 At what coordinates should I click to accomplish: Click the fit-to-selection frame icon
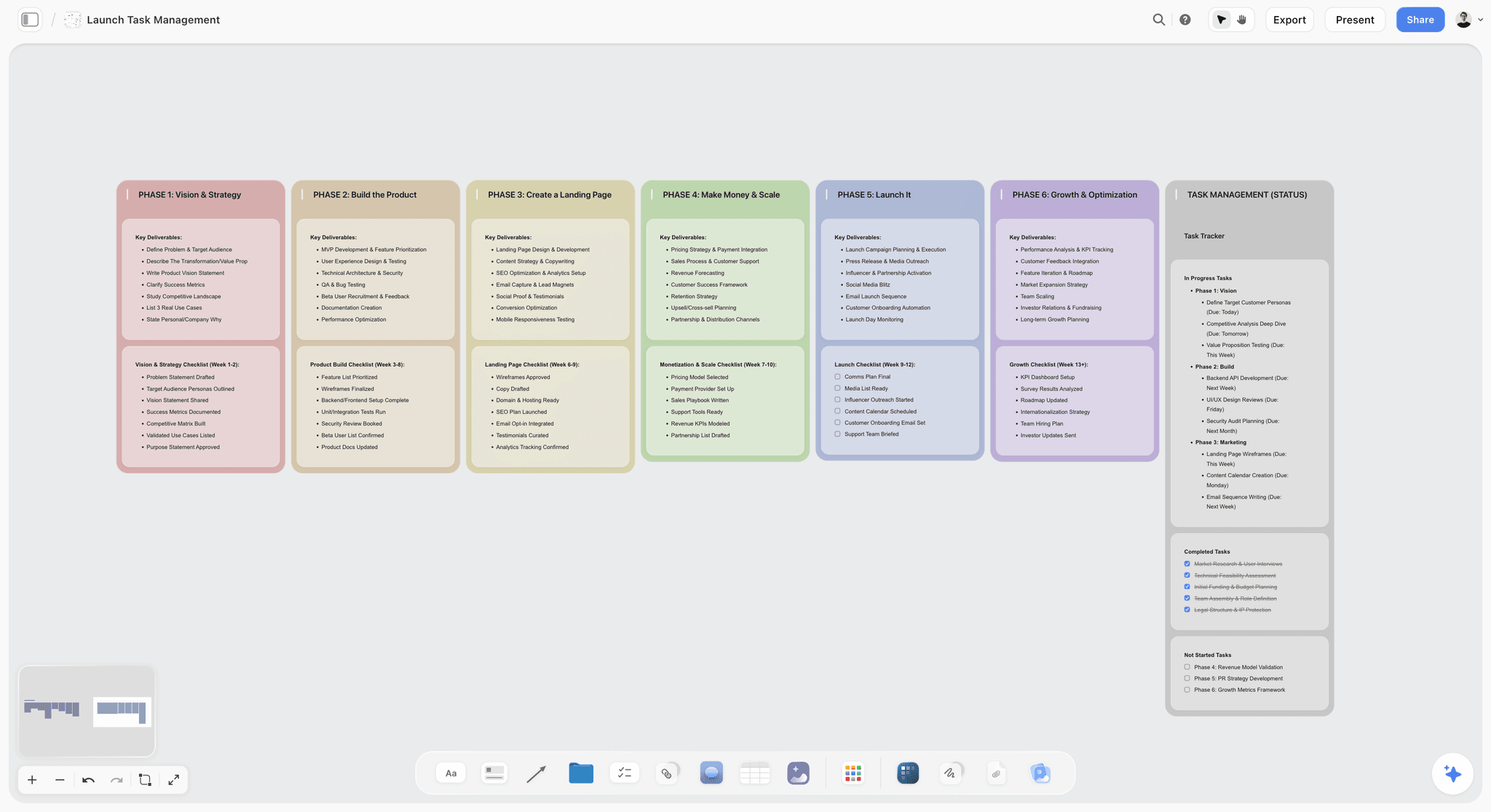145,780
